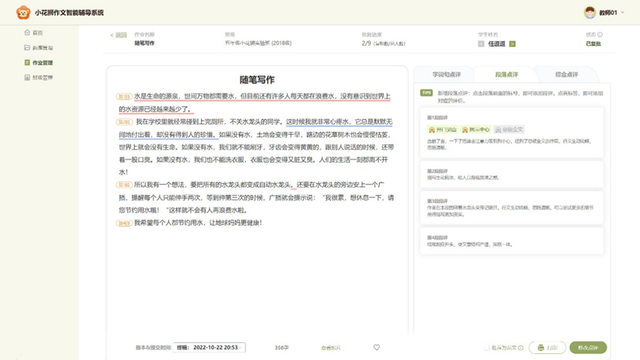The width and height of the screenshot is (640, 360).
Task: Click the essay title 随笔写作
Action: tap(257, 80)
